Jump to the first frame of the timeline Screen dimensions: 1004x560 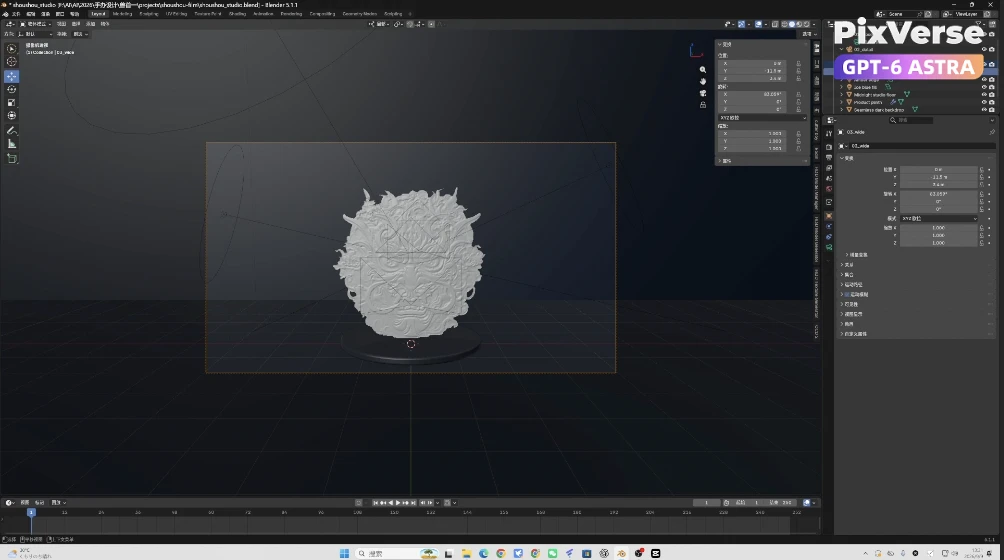pos(376,502)
